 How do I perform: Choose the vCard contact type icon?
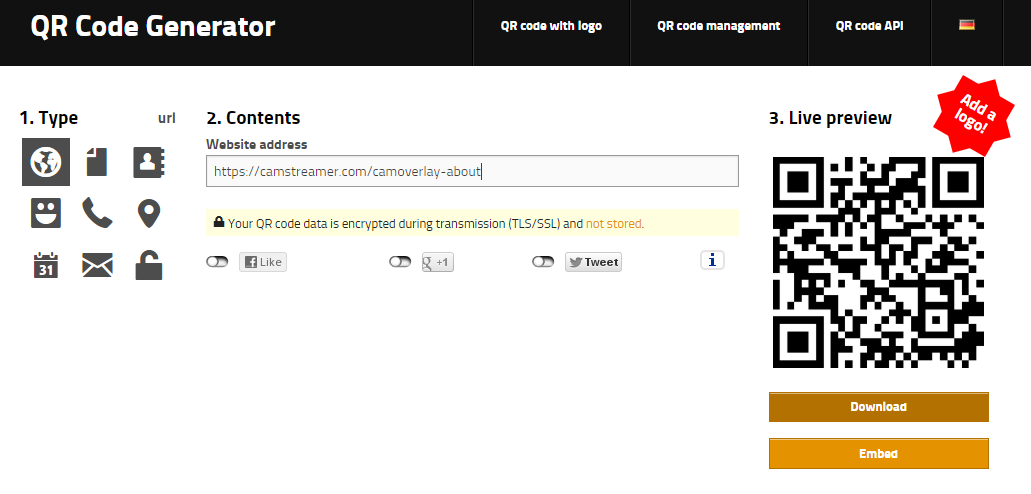[x=149, y=162]
